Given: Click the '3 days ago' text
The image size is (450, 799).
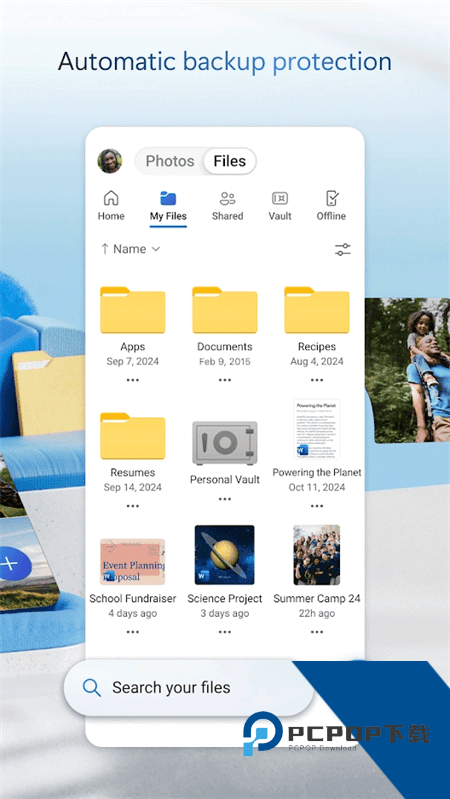Looking at the screenshot, I should (225, 614).
